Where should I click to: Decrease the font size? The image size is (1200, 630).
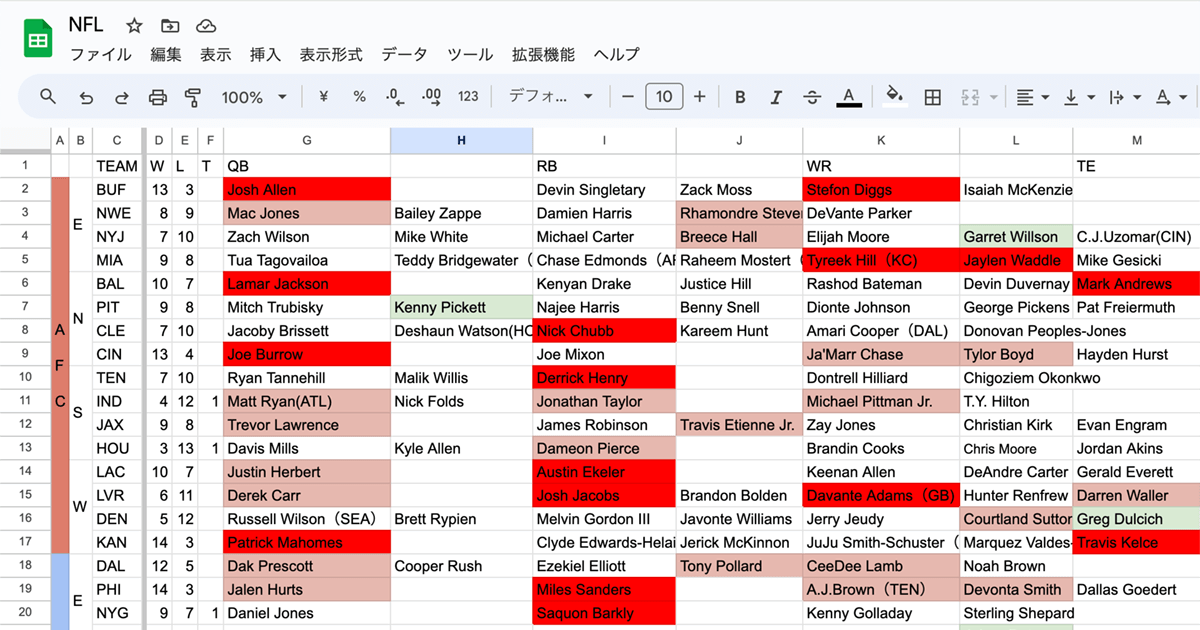pos(628,97)
